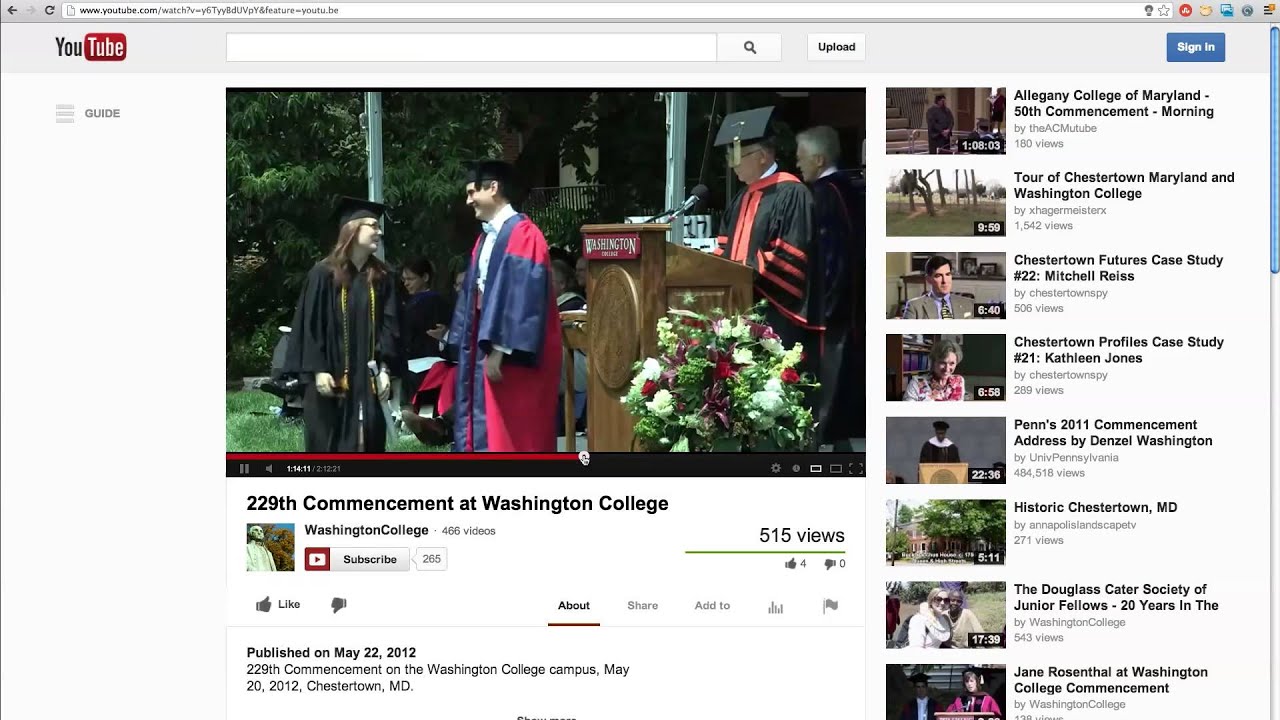Image resolution: width=1280 pixels, height=720 pixels.
Task: Click the page vertical scrollbar
Action: [1274, 150]
